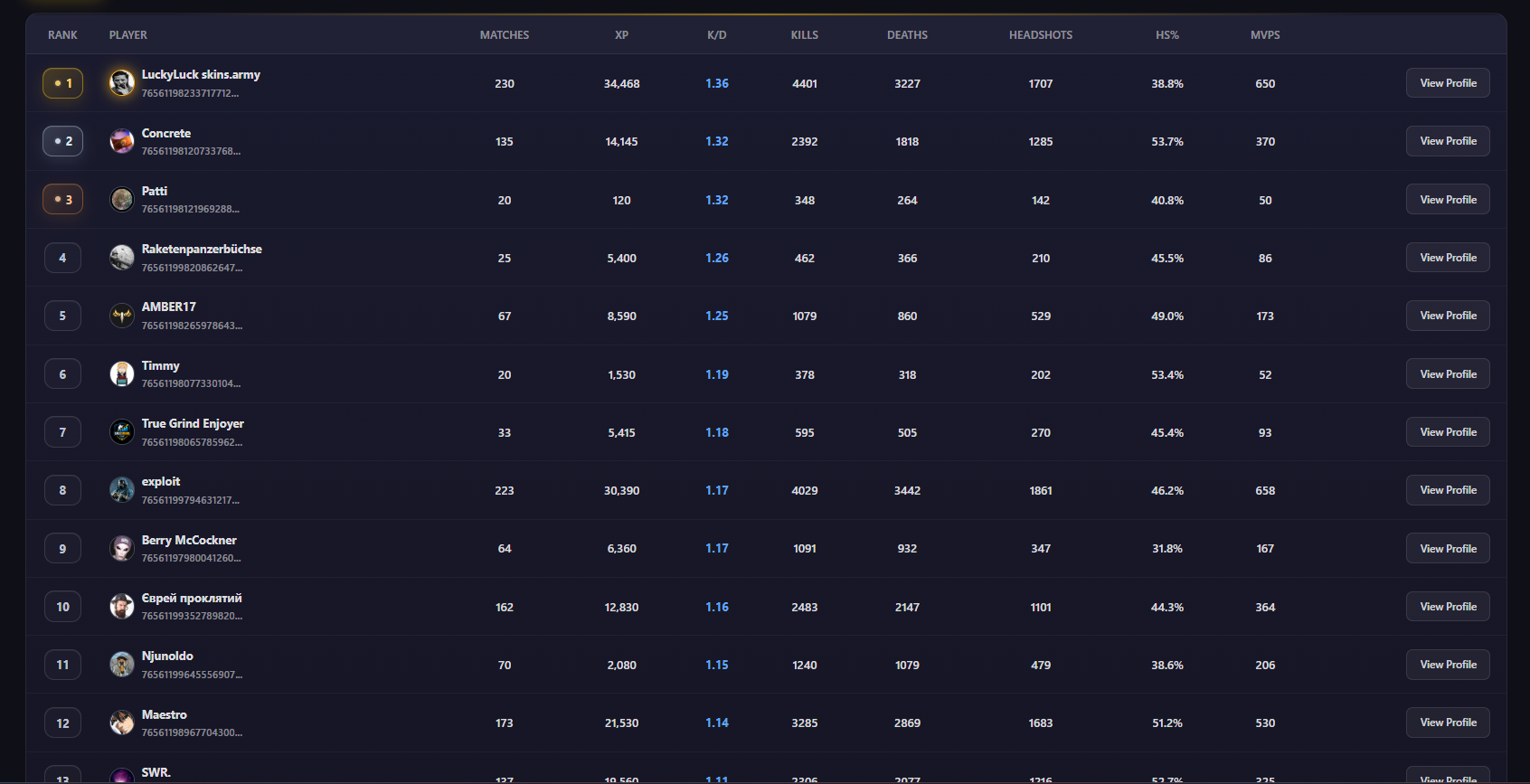Click deaths value 2869
Image resolution: width=1530 pixels, height=784 pixels.
[907, 723]
